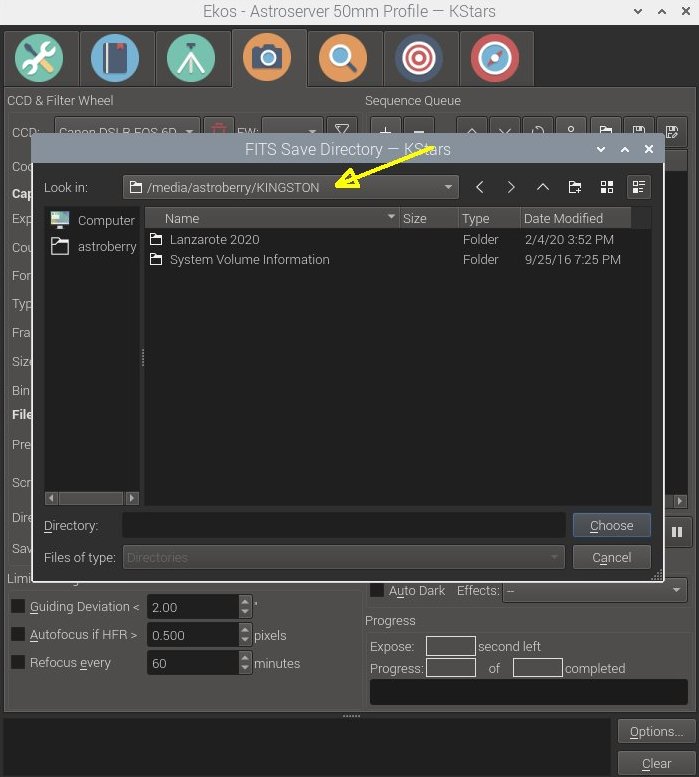Select astroberry home in the sidebar
This screenshot has height=777, width=699.
(x=93, y=246)
